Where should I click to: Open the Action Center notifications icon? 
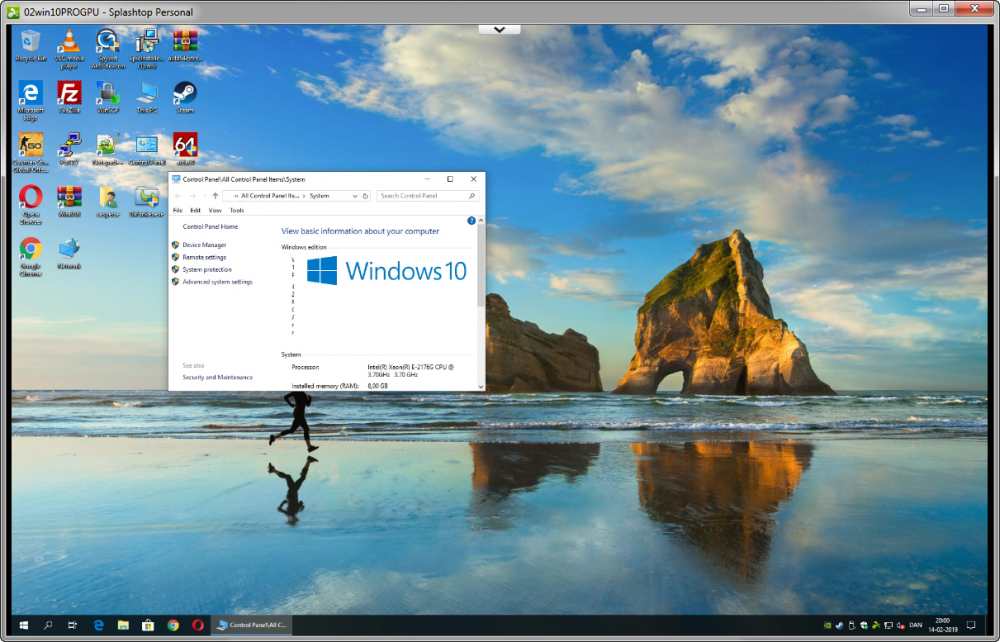971,625
